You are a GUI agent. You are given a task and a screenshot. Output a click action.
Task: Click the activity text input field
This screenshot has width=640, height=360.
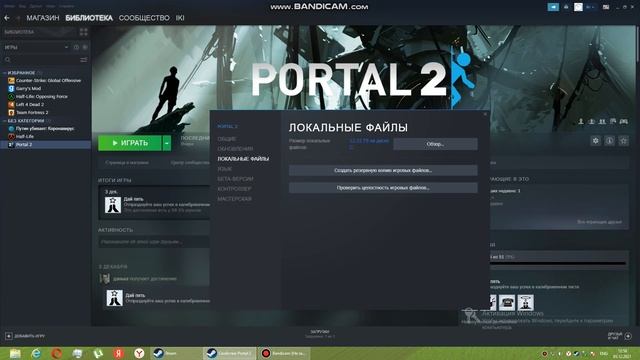coord(154,242)
